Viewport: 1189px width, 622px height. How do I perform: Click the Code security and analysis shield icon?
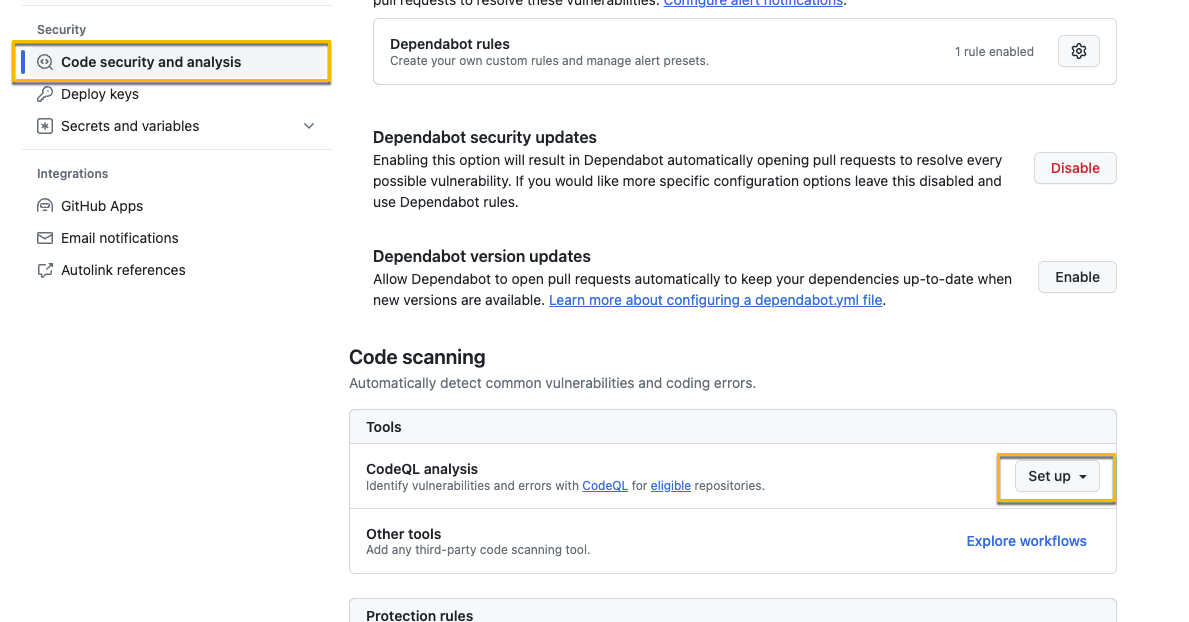pyautogui.click(x=45, y=62)
